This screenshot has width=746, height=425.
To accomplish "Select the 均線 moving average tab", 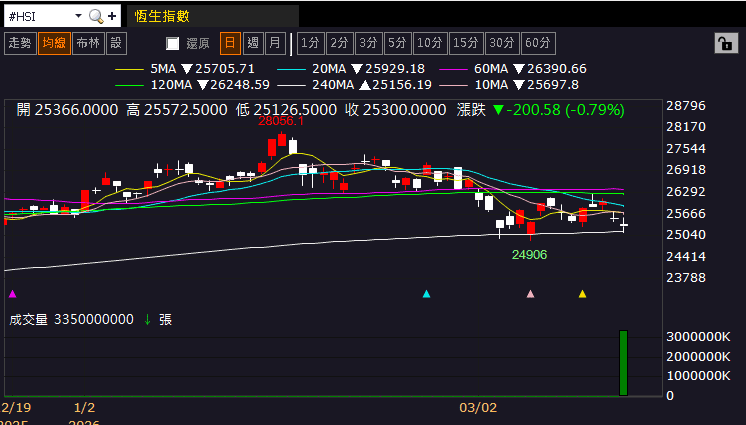I will [53, 43].
